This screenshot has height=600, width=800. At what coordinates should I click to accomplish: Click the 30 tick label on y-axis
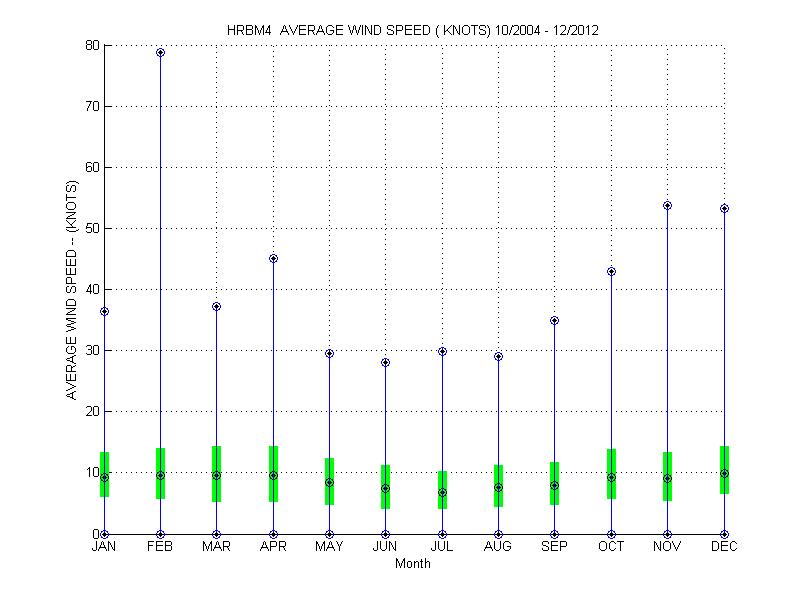tap(92, 351)
